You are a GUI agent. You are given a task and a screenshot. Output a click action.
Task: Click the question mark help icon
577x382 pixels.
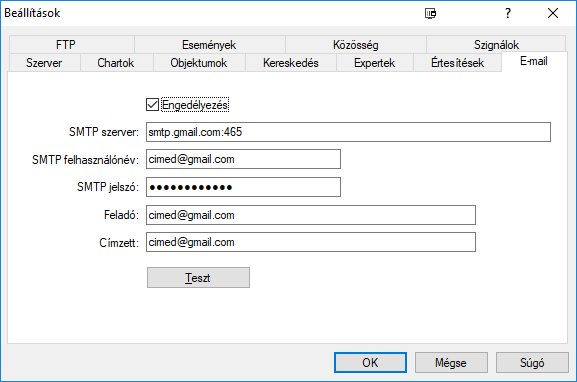508,14
